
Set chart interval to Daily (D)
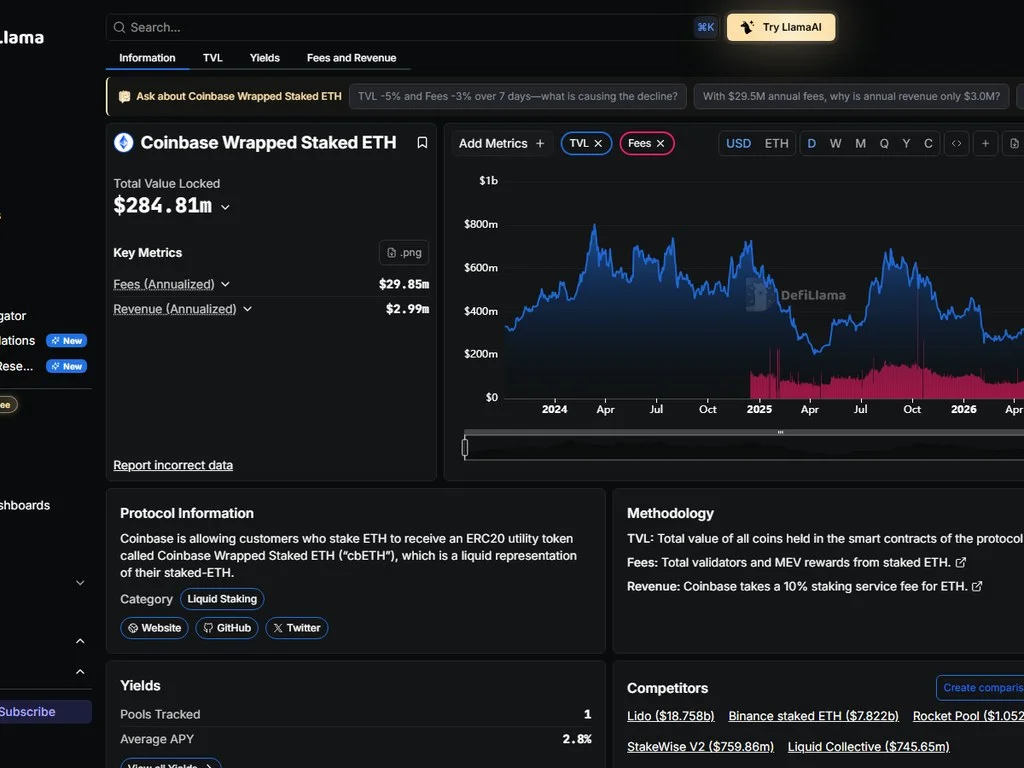tap(811, 144)
